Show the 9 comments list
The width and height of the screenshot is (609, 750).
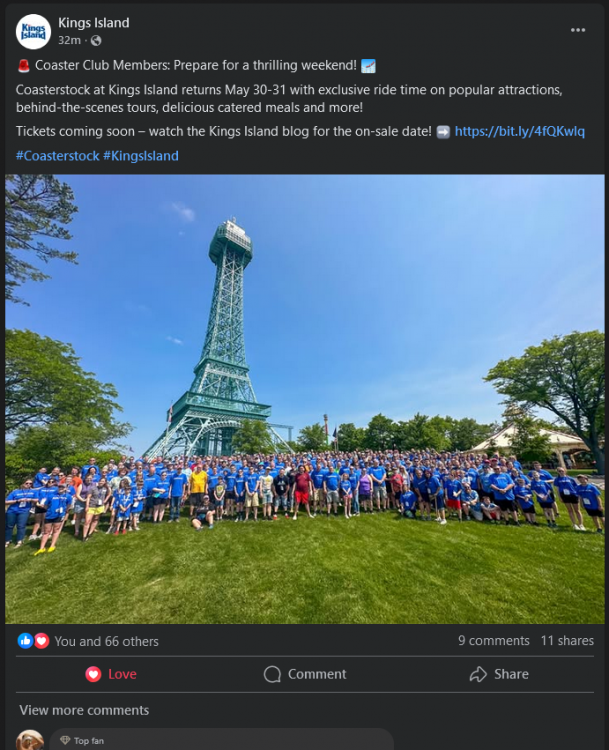[x=494, y=640]
